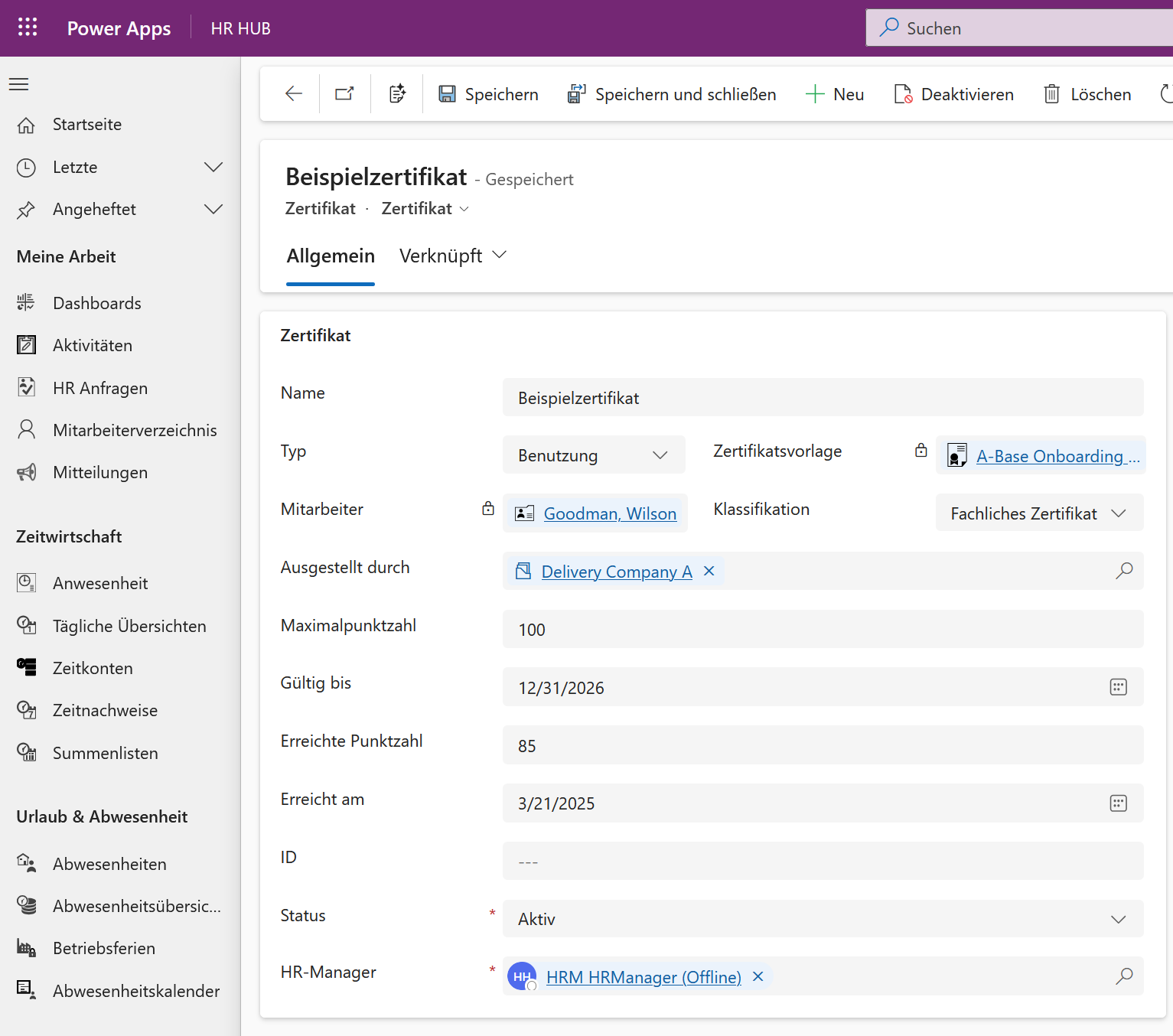
Task: Remove Delivery Company A with X icon
Action: click(x=709, y=572)
